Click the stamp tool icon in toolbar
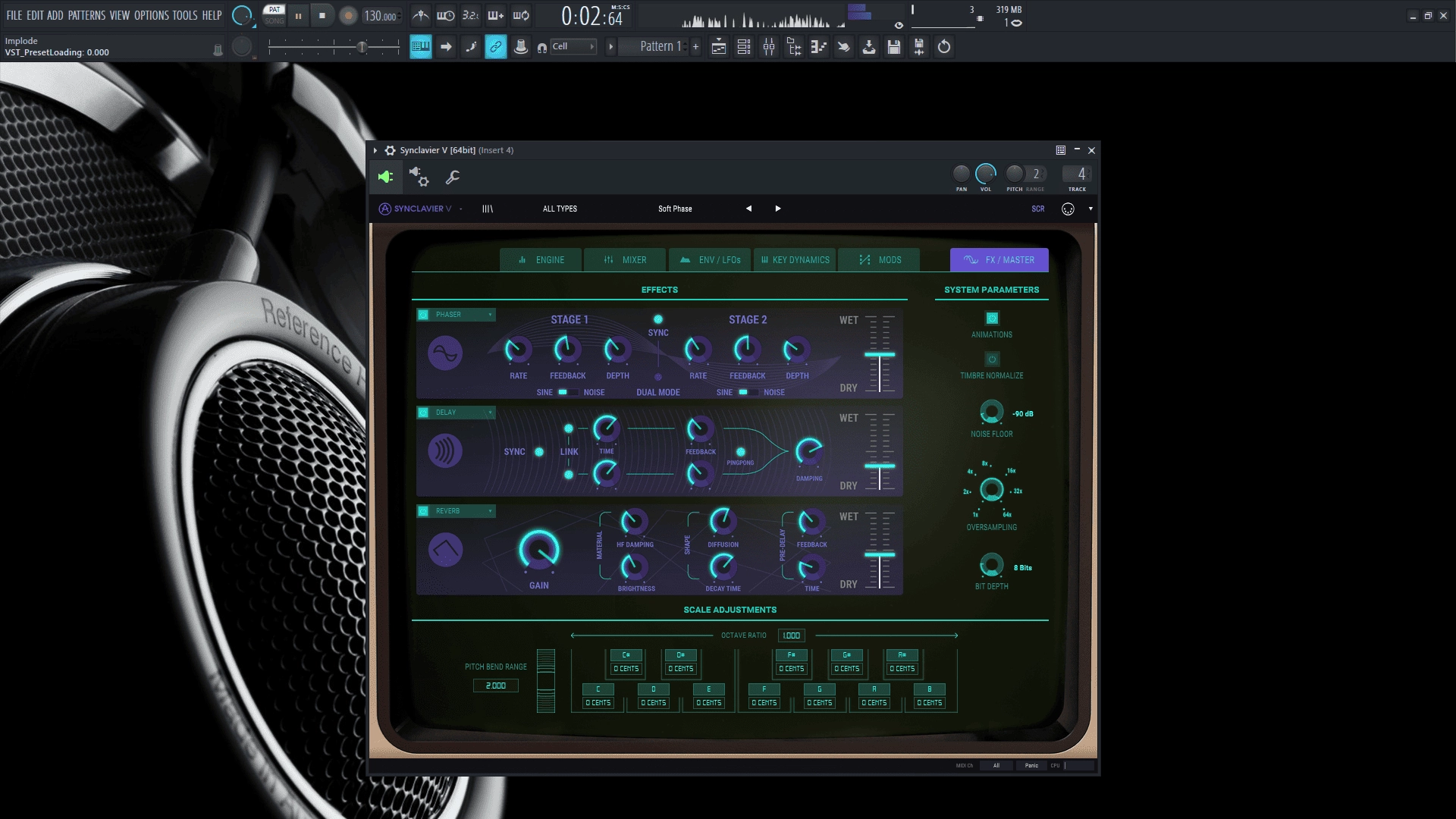The image size is (1456, 819). [x=521, y=47]
